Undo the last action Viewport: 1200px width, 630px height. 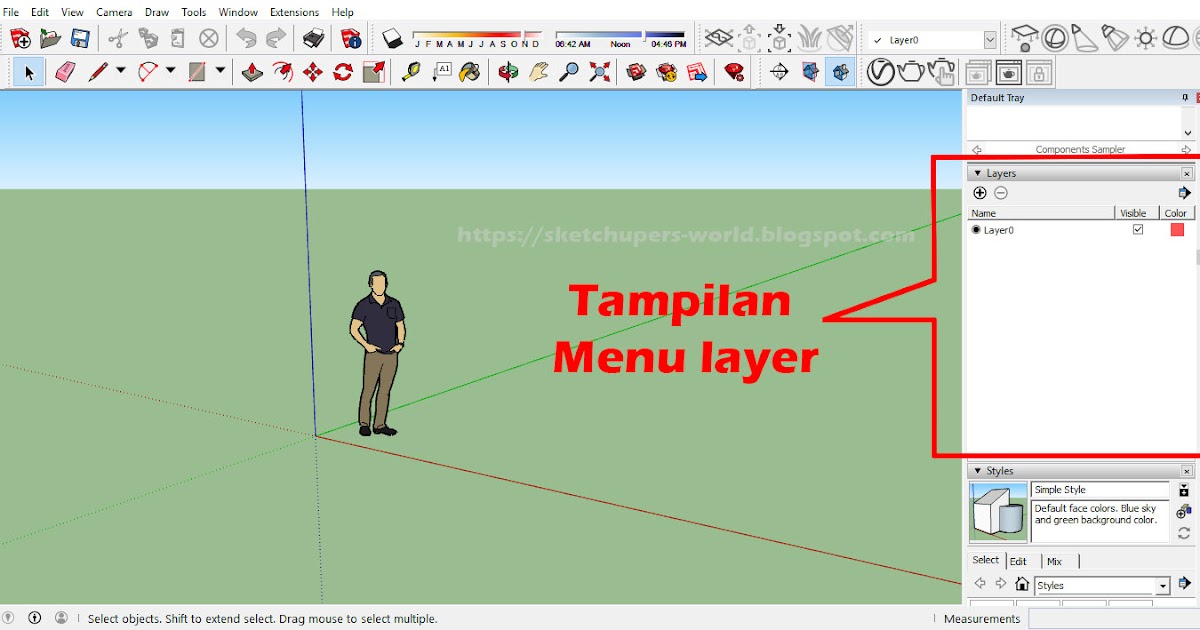[x=246, y=39]
